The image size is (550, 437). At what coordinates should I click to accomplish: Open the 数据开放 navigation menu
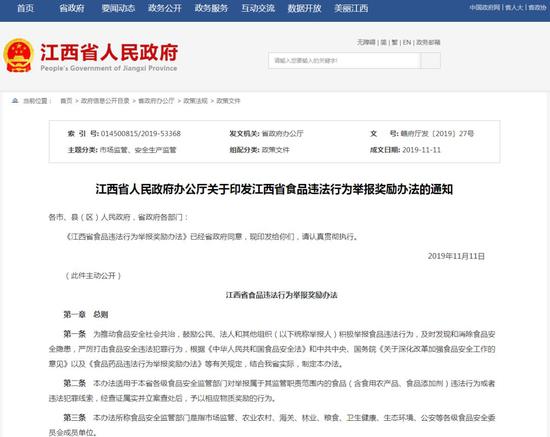[x=304, y=8]
